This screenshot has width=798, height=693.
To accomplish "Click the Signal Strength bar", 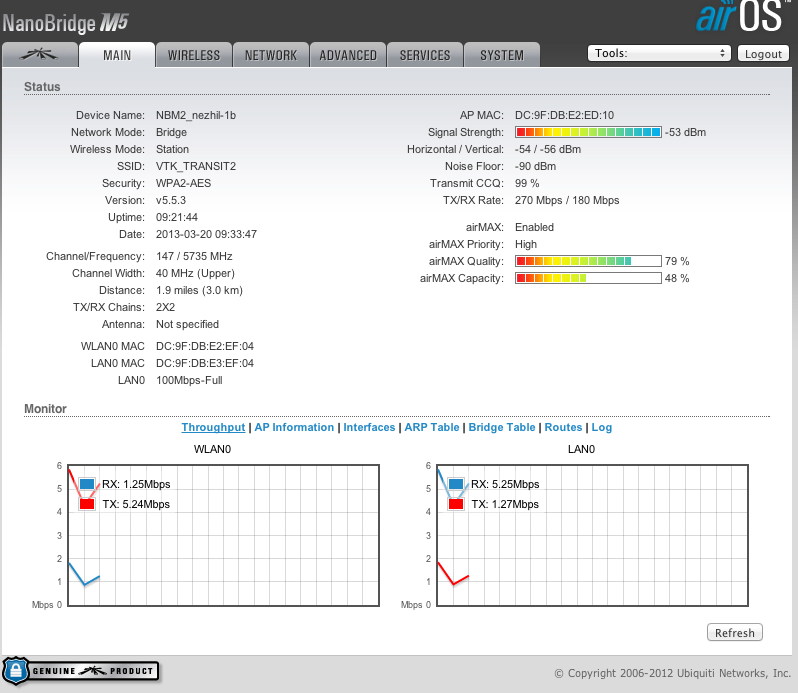I will [588, 132].
